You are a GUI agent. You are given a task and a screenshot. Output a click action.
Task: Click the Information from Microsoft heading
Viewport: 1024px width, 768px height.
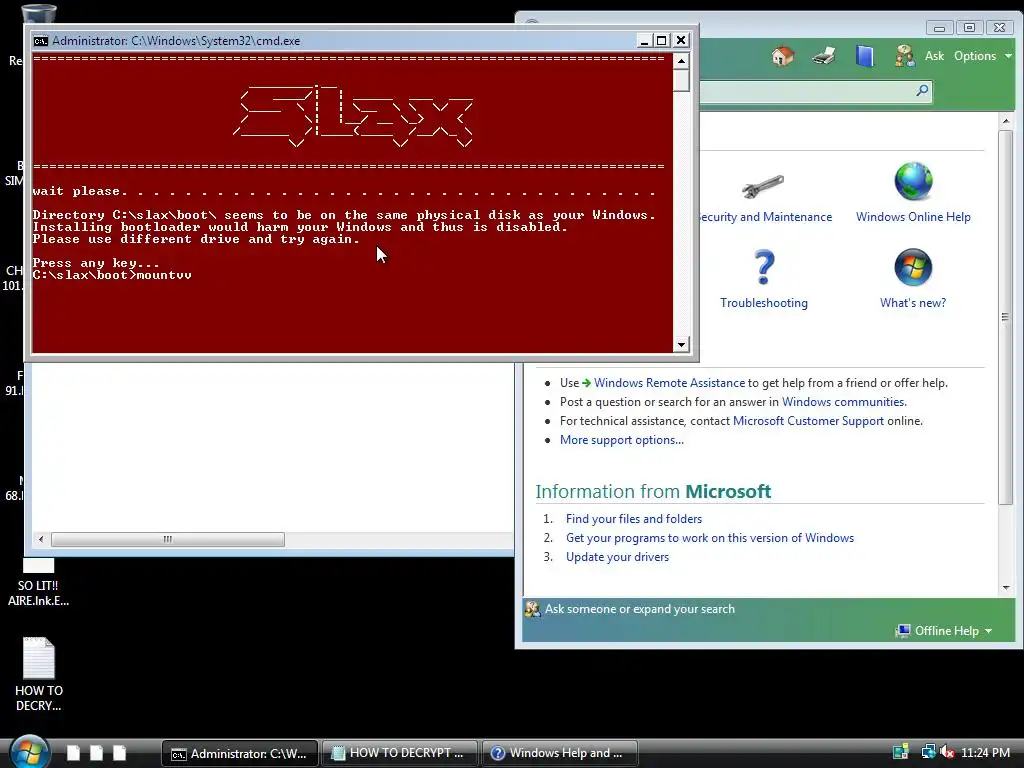coord(653,491)
